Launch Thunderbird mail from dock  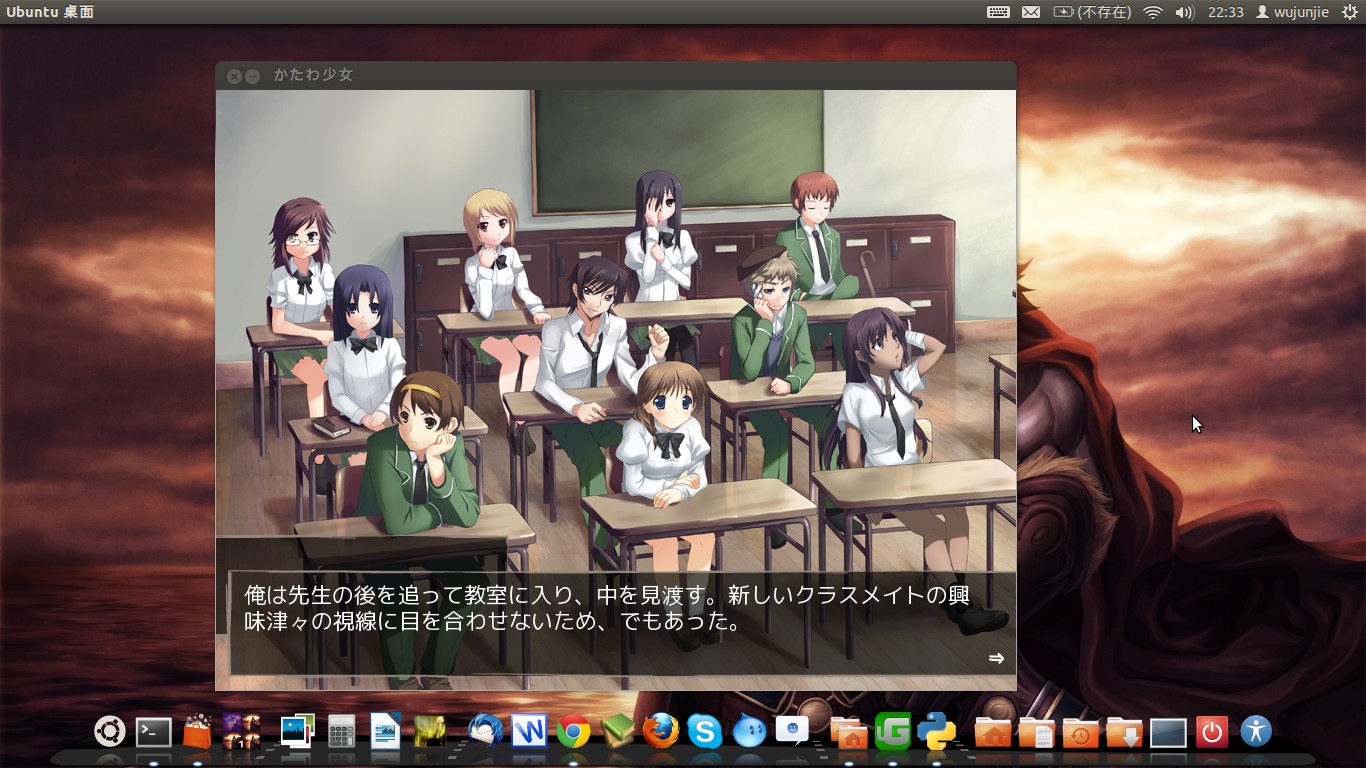coord(485,732)
